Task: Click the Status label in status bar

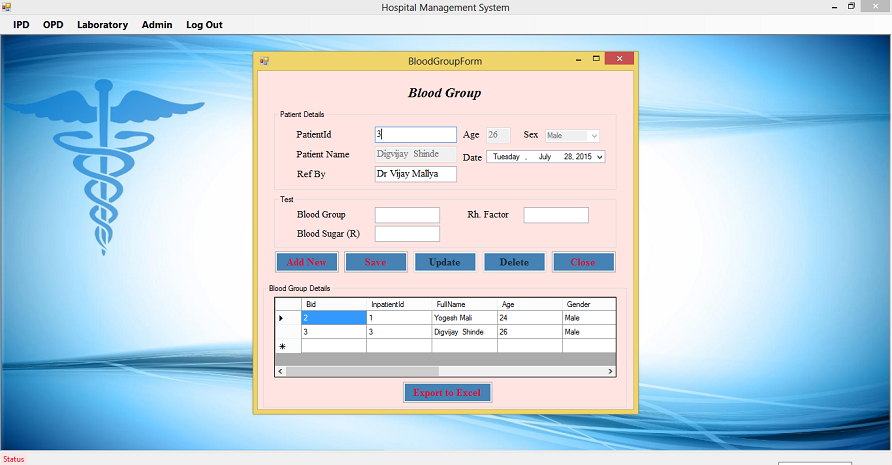Action: (x=14, y=459)
